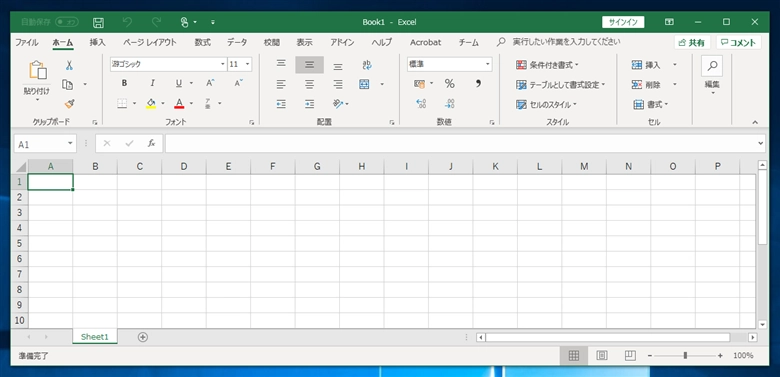Click the サインイン button
Screen dimensions: 780x377
[x=623, y=22]
